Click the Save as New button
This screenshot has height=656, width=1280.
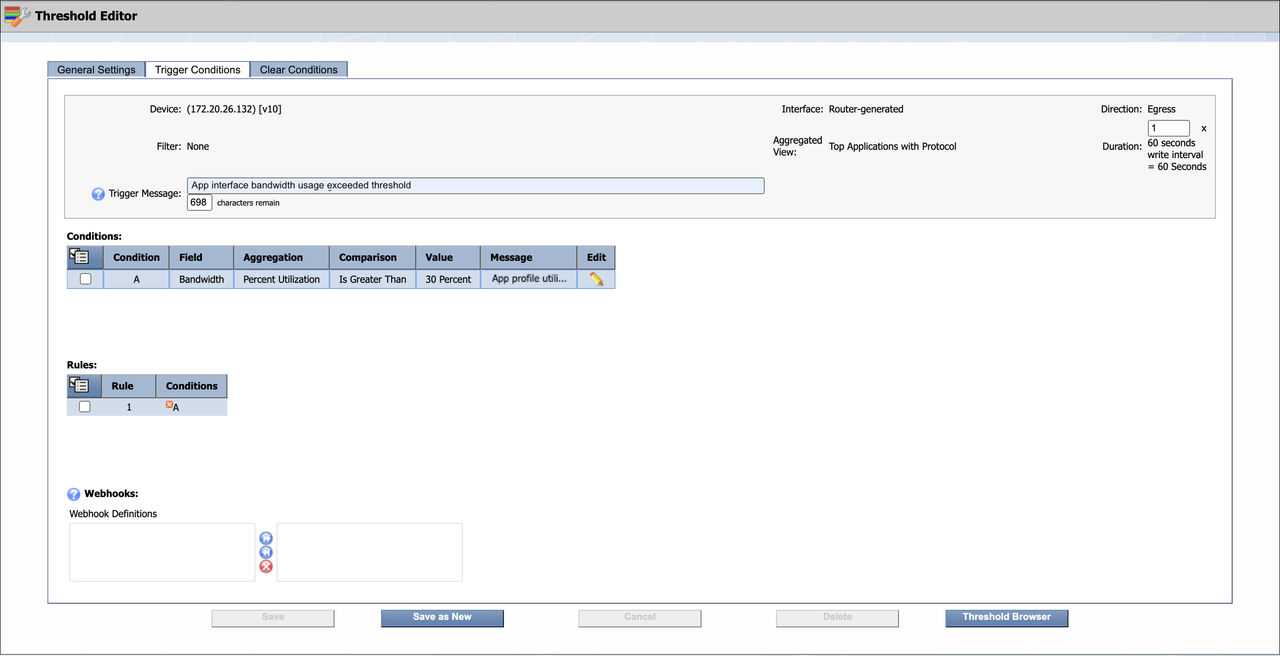(442, 618)
